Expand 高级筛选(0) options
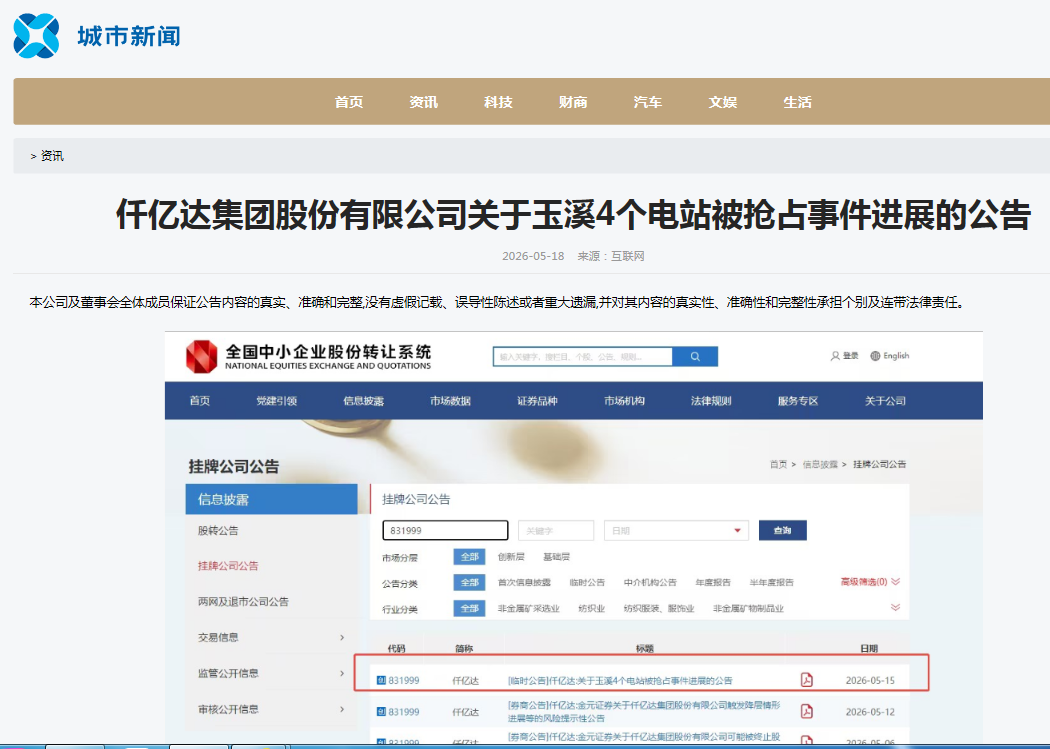Image resolution: width=1050 pixels, height=749 pixels. coord(870,582)
